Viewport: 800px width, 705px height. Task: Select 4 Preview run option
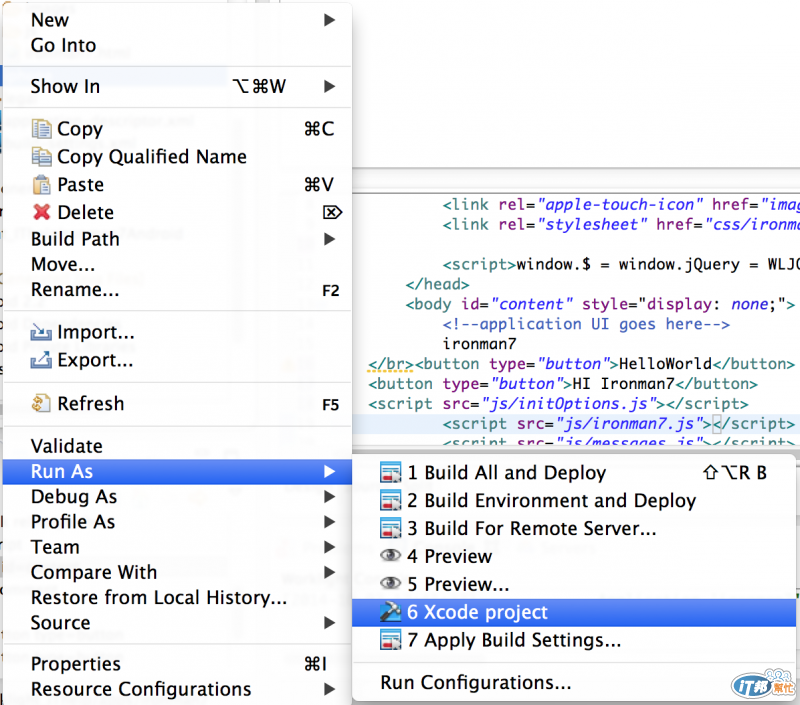[x=574, y=556]
